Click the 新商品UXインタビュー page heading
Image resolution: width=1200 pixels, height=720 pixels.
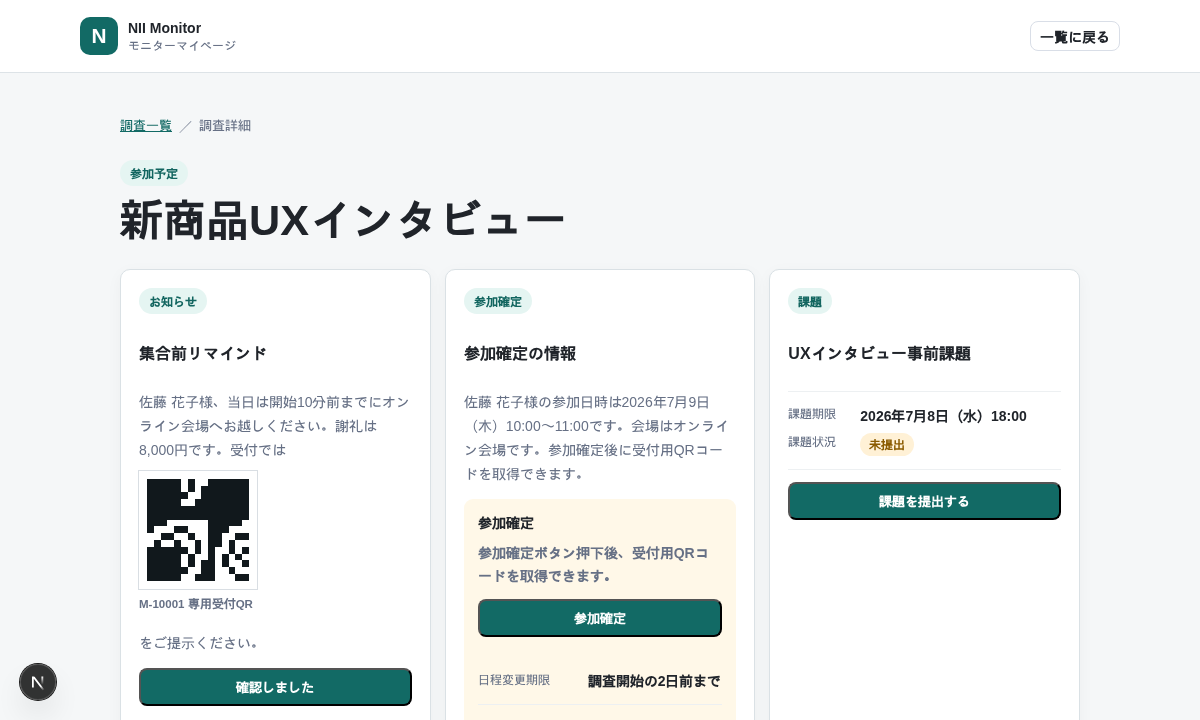(x=342, y=220)
